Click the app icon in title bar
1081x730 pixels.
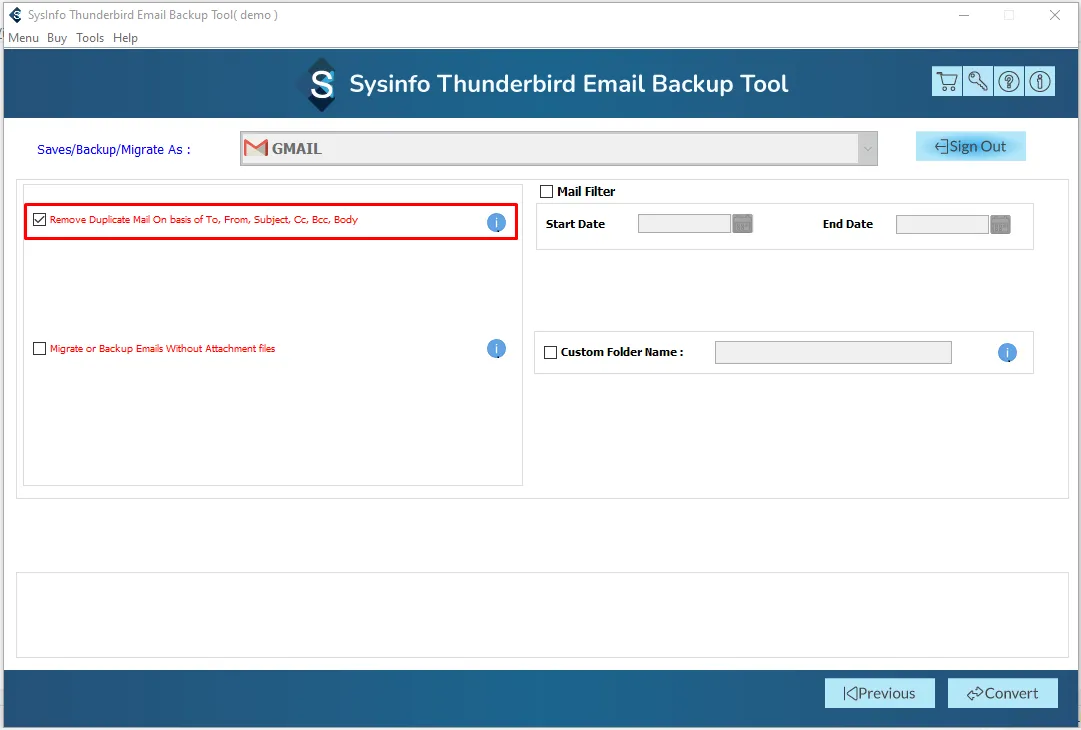click(x=15, y=14)
